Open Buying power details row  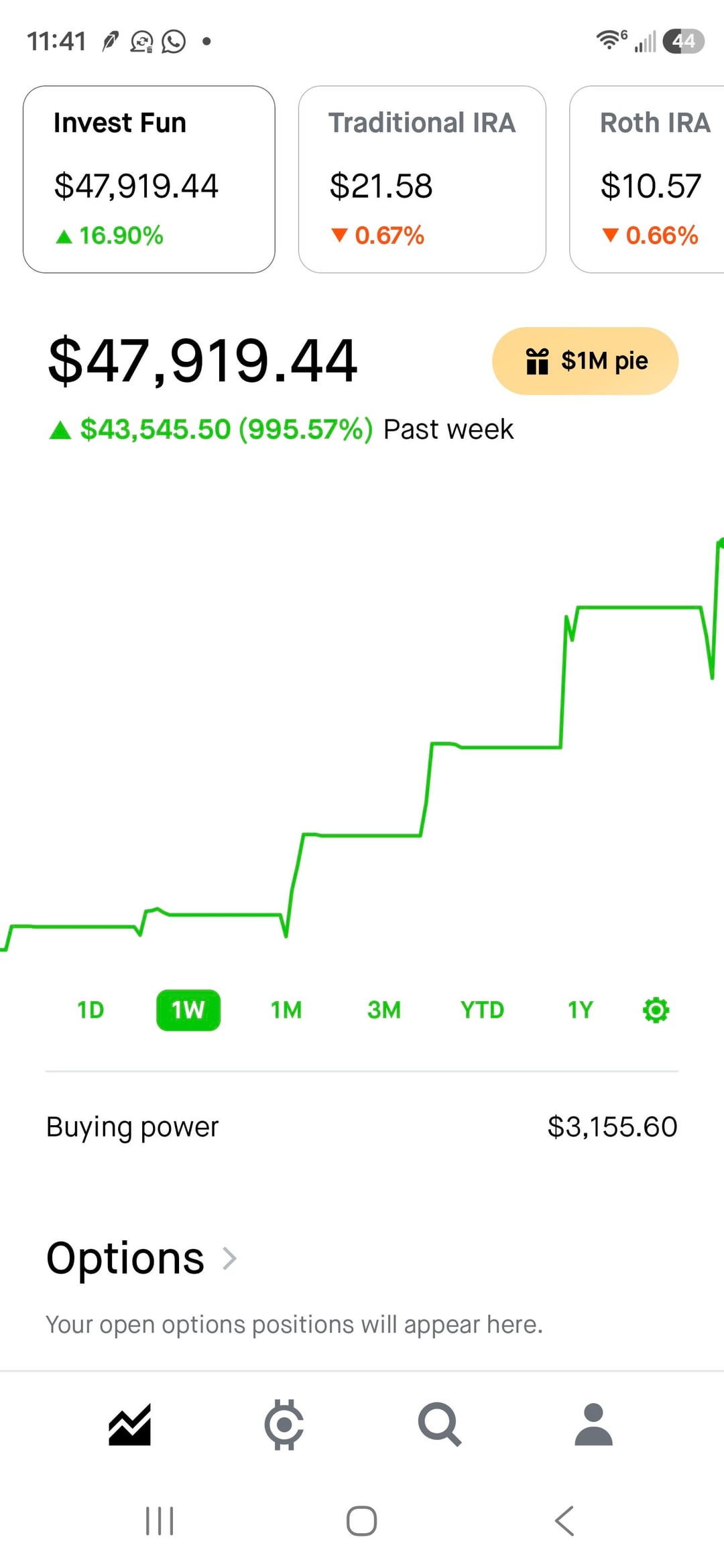click(362, 1127)
